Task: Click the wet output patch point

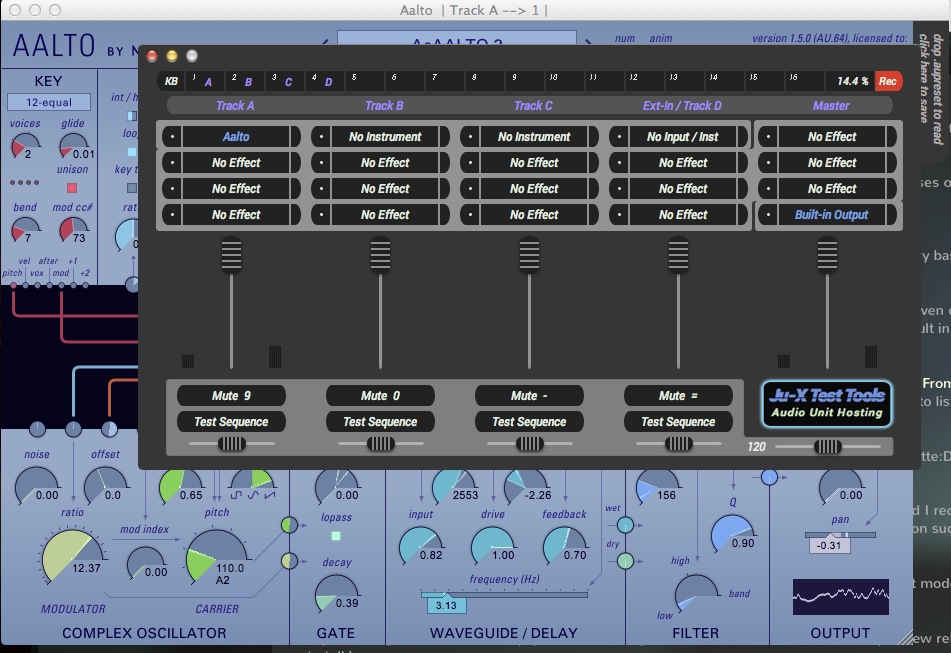Action: coord(625,524)
